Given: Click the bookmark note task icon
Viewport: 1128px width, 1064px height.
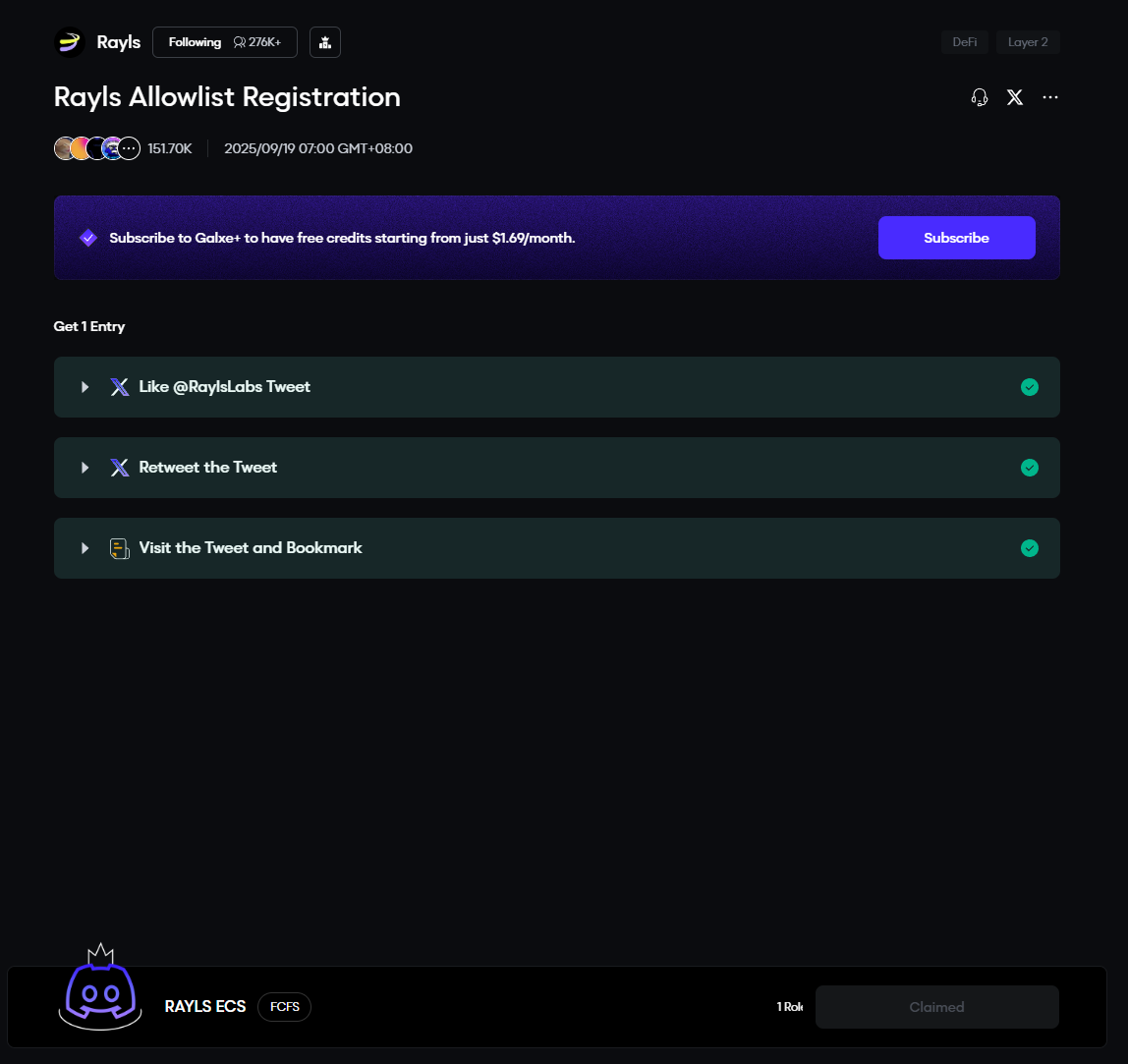Looking at the screenshot, I should pos(120,548).
